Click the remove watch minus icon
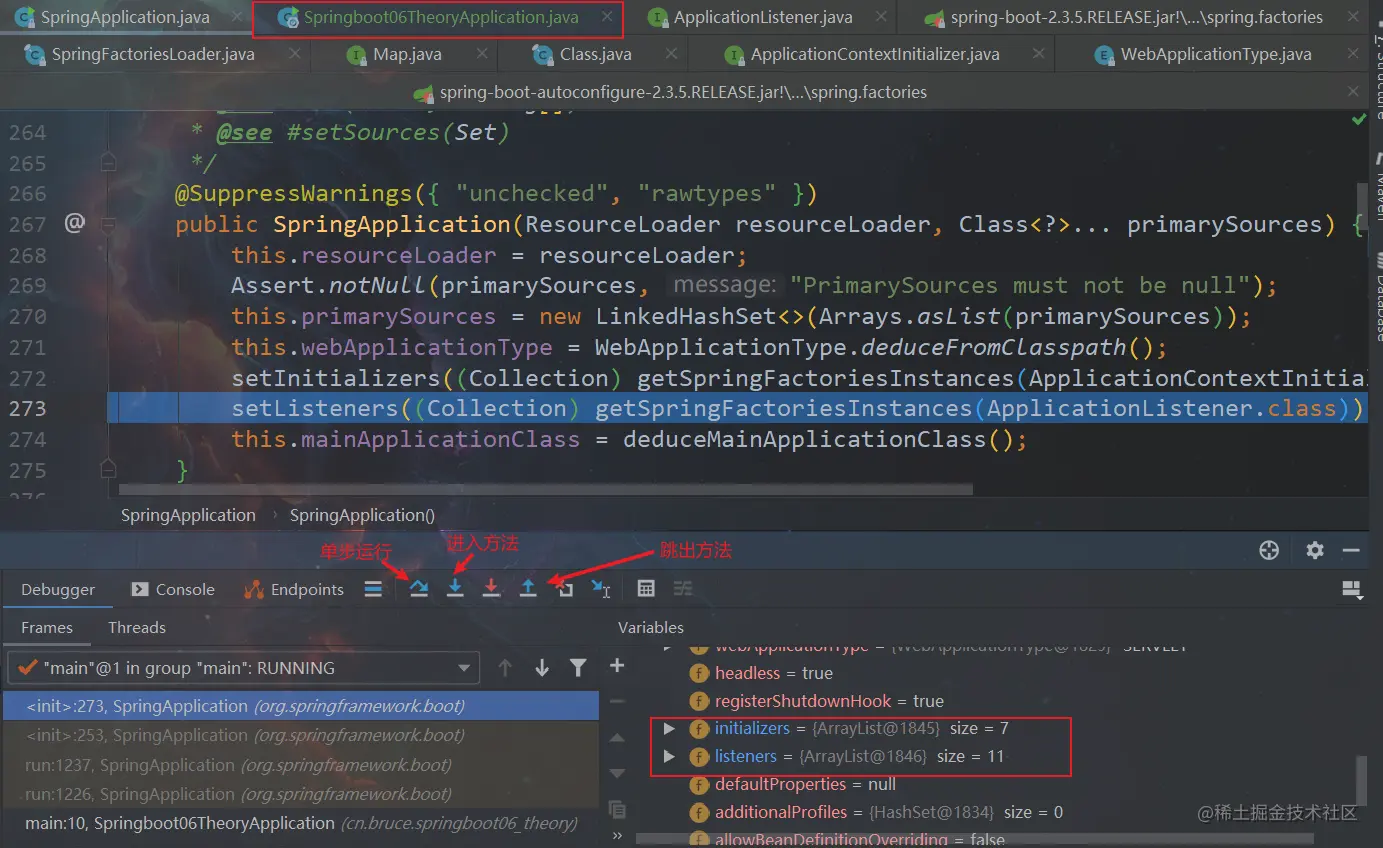Screen dimensions: 1383x848 click(x=617, y=702)
